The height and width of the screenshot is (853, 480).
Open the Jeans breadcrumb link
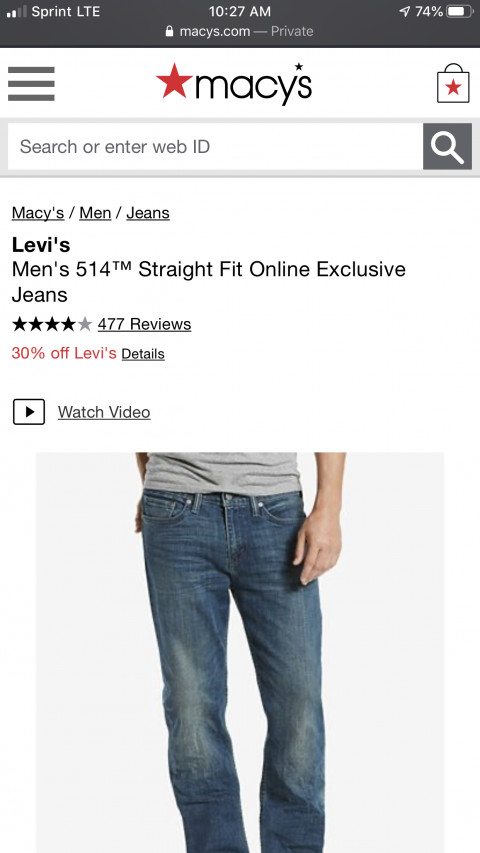pyautogui.click(x=148, y=213)
